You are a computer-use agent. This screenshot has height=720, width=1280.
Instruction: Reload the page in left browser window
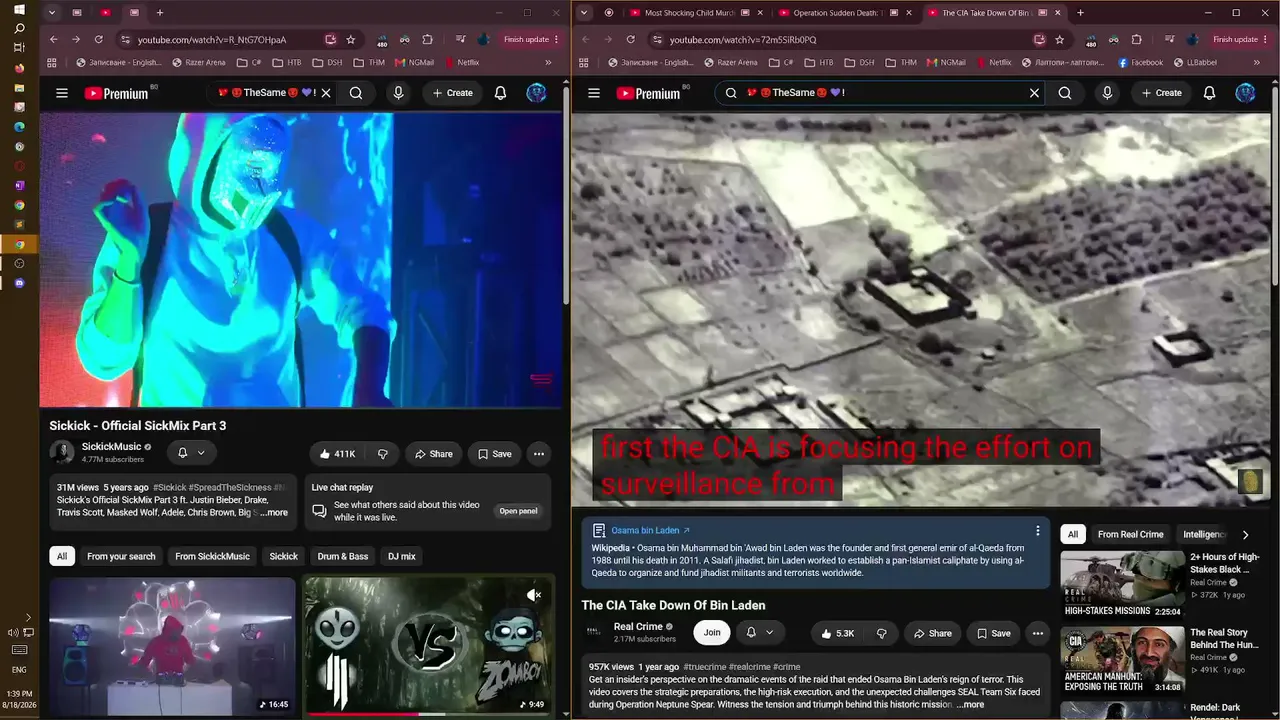tap(98, 40)
